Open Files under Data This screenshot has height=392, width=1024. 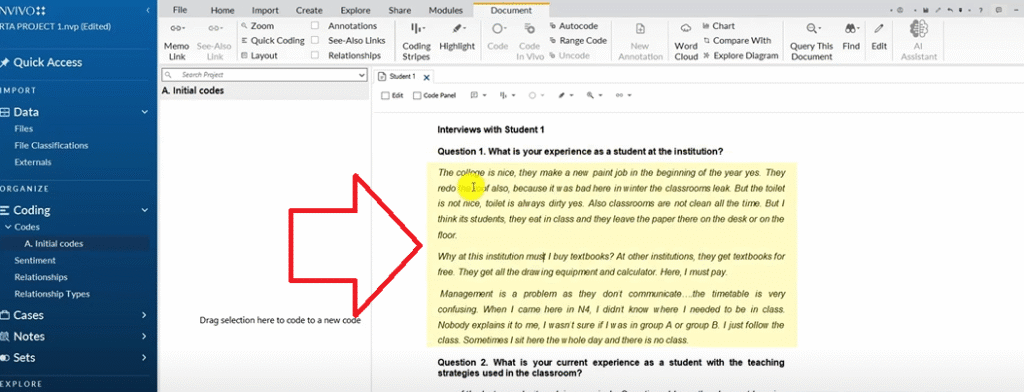pyautogui.click(x=24, y=129)
